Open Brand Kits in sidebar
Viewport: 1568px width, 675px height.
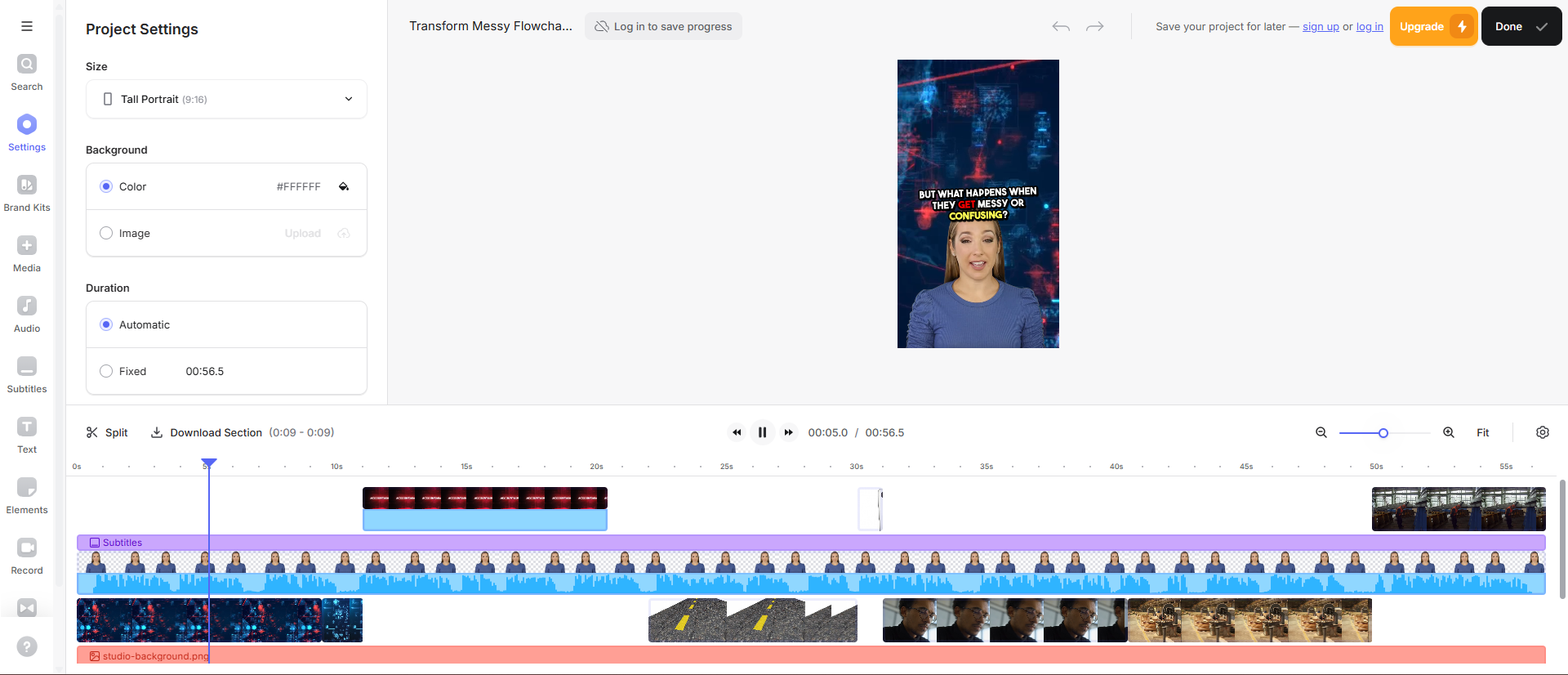coord(27,194)
